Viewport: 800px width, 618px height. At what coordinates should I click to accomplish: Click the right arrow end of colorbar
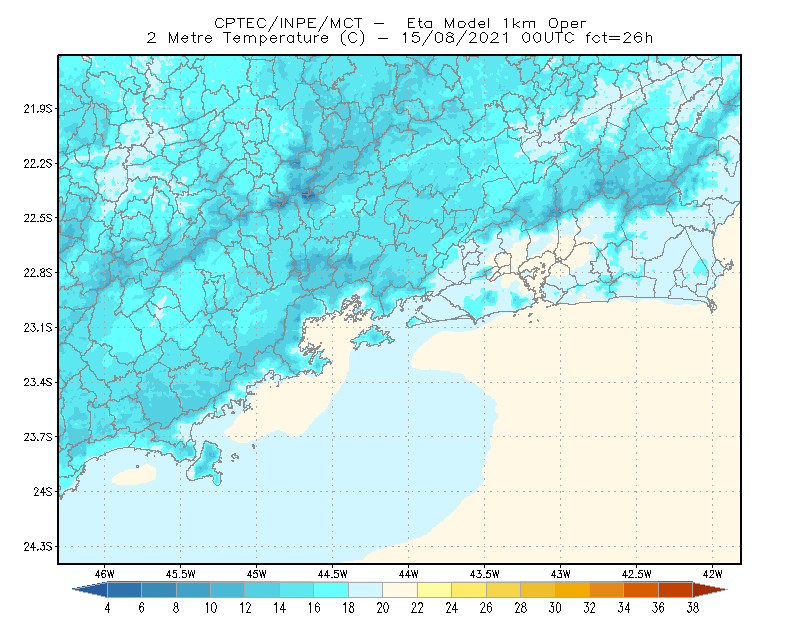click(x=710, y=590)
